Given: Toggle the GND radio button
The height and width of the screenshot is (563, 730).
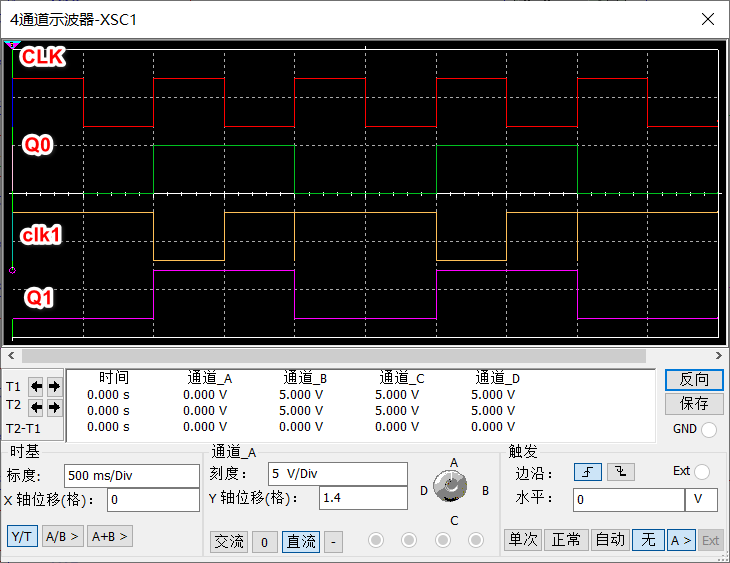Looking at the screenshot, I should tap(709, 430).
